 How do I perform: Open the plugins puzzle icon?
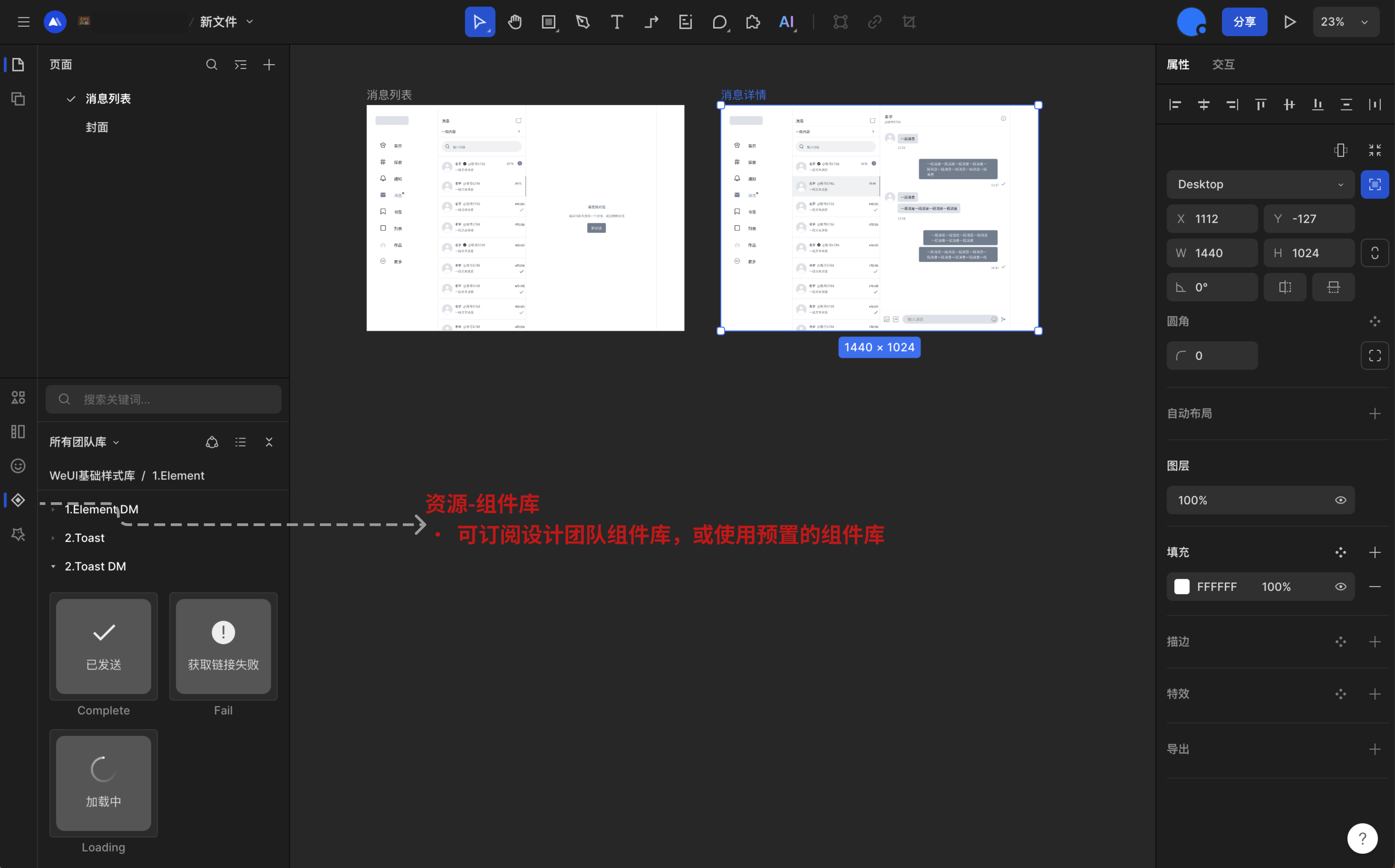pos(753,22)
